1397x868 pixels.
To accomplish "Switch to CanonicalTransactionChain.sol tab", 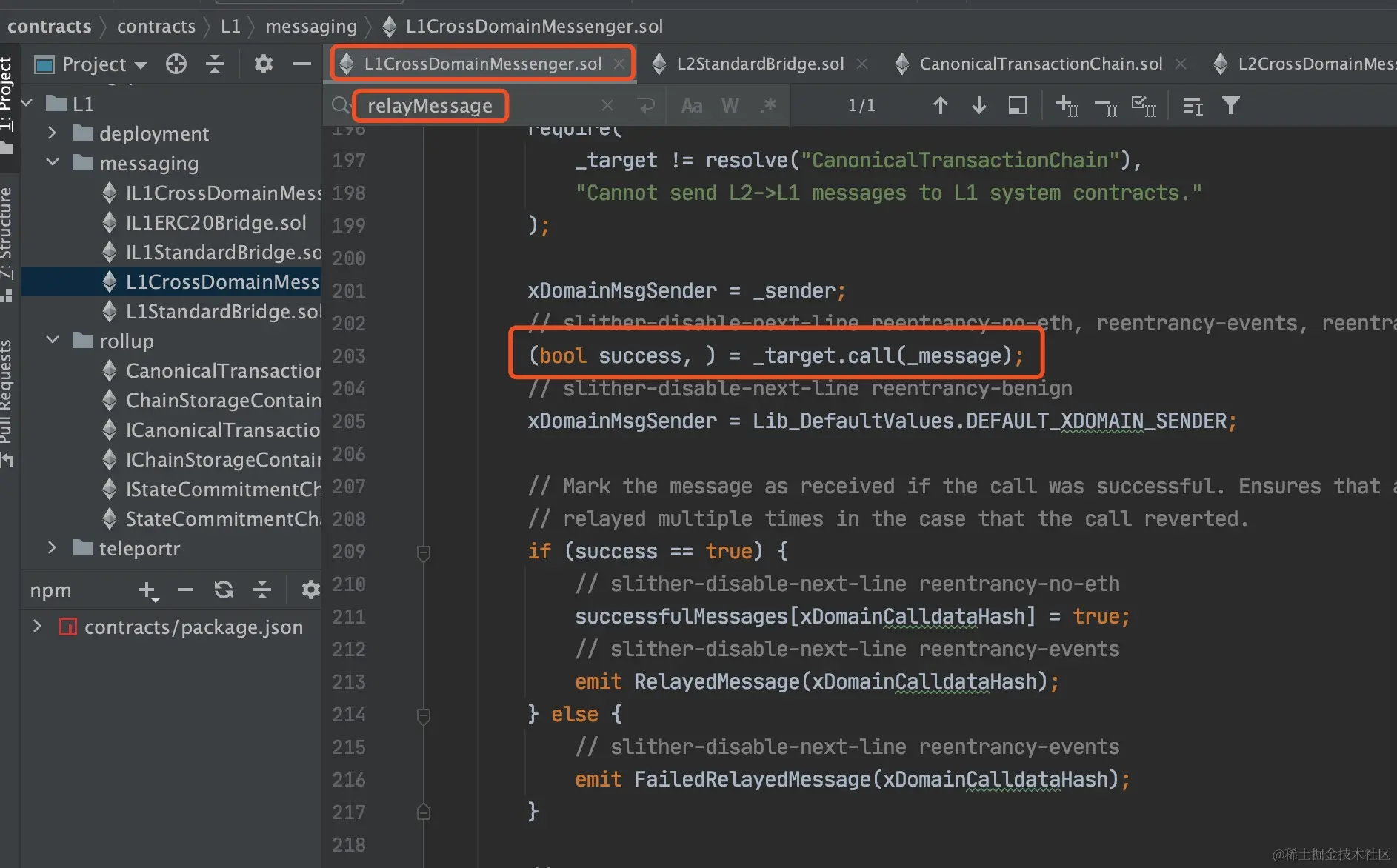I will pos(1041,64).
